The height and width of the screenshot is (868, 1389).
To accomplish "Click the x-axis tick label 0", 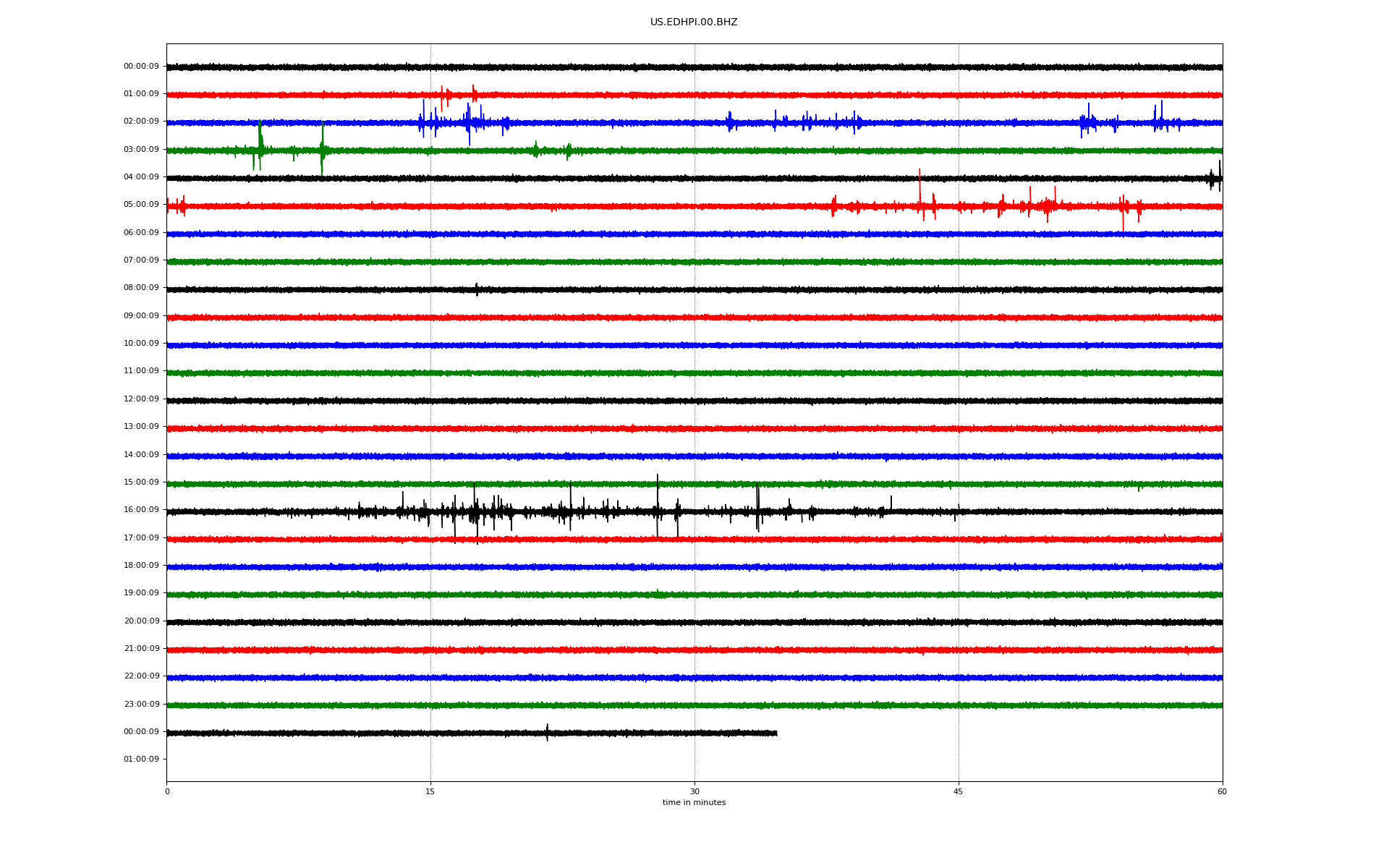I will pos(167,791).
